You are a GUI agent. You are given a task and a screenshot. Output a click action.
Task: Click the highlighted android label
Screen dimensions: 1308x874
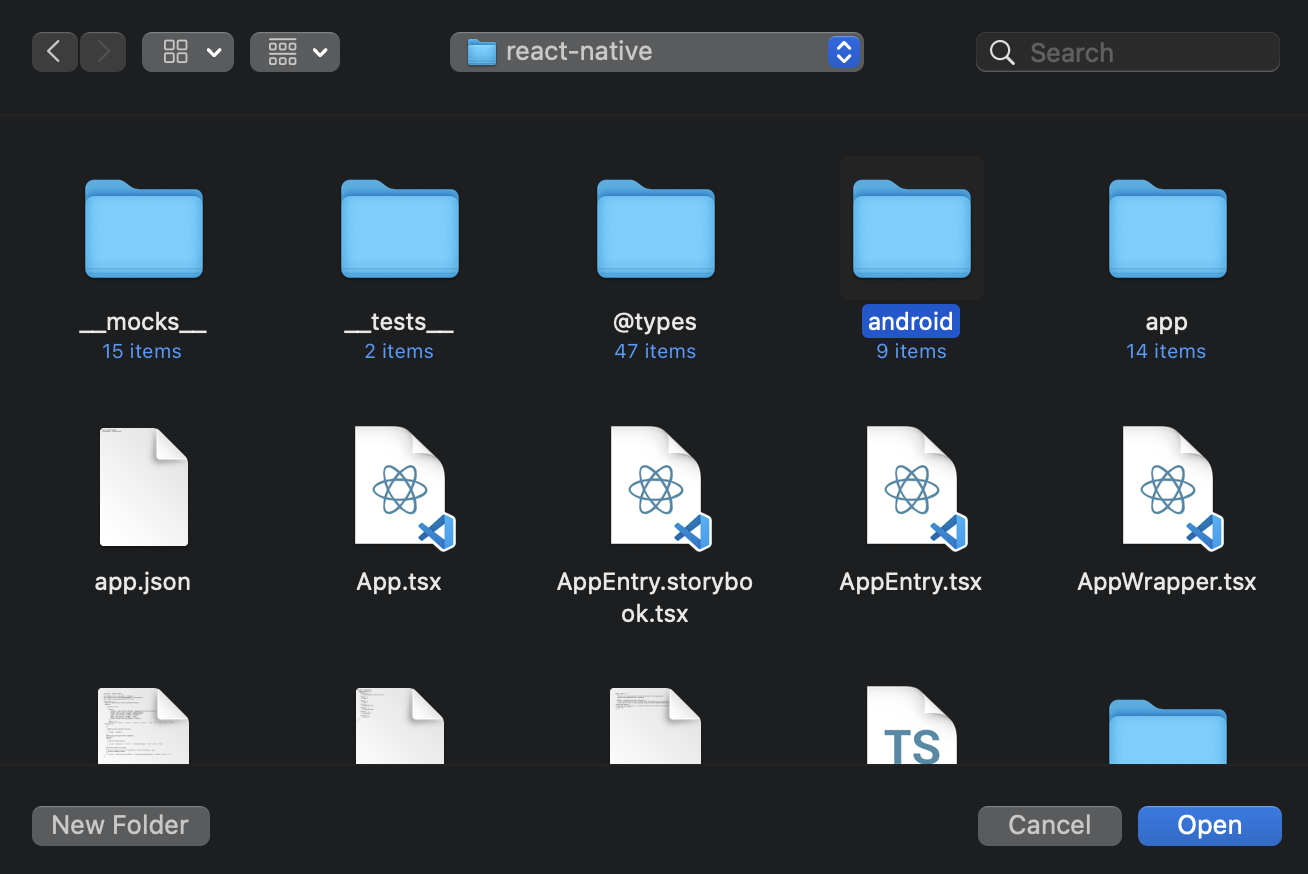click(911, 322)
